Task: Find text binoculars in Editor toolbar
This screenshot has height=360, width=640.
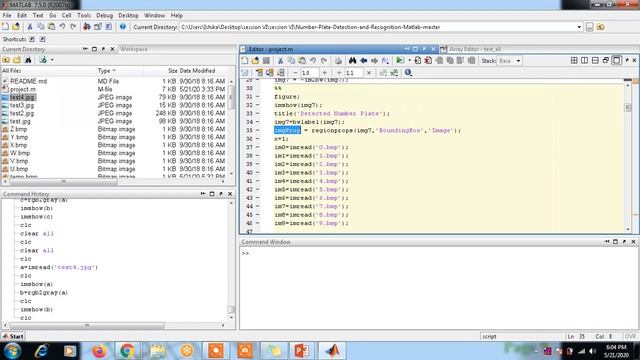Action: click(x=353, y=61)
